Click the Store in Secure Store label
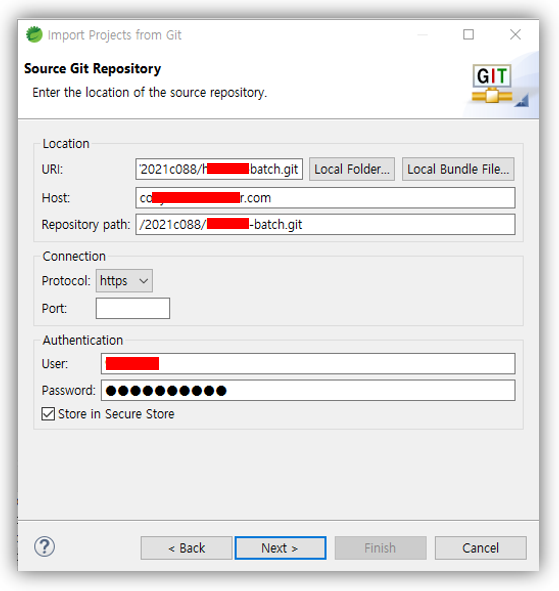This screenshot has height=591, width=559. point(116,414)
